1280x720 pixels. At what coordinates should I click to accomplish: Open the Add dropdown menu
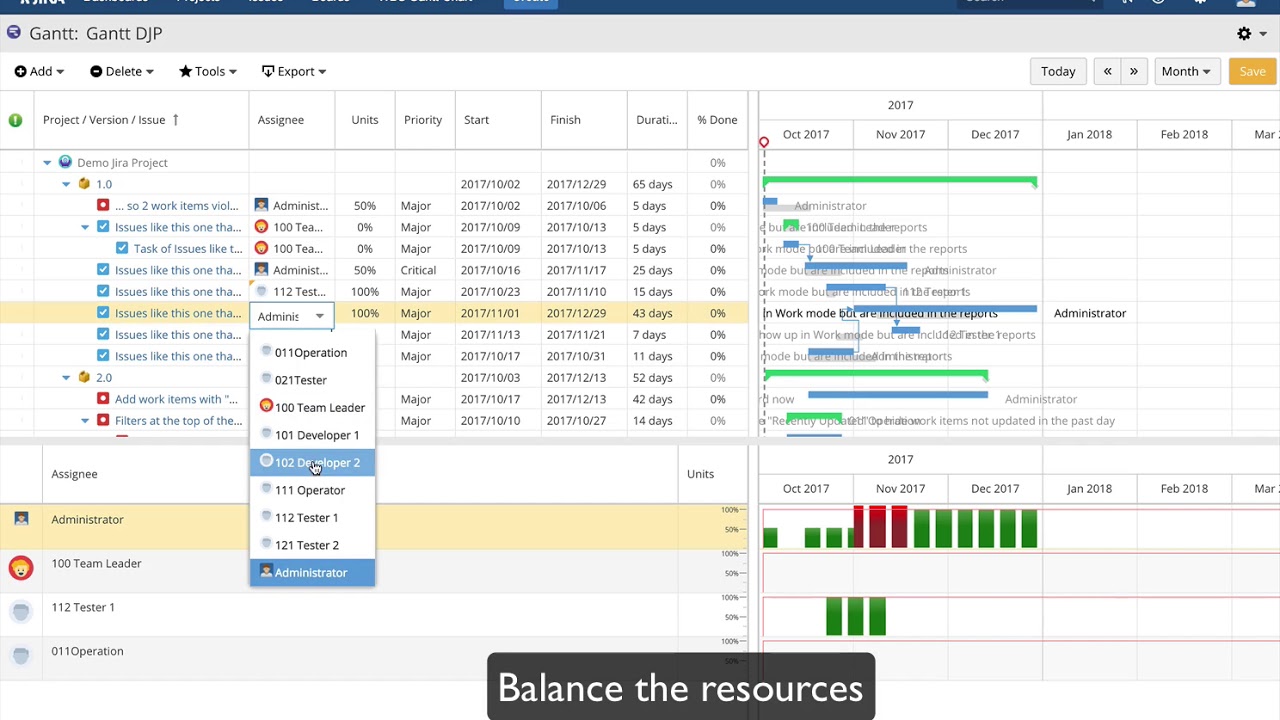tap(39, 71)
